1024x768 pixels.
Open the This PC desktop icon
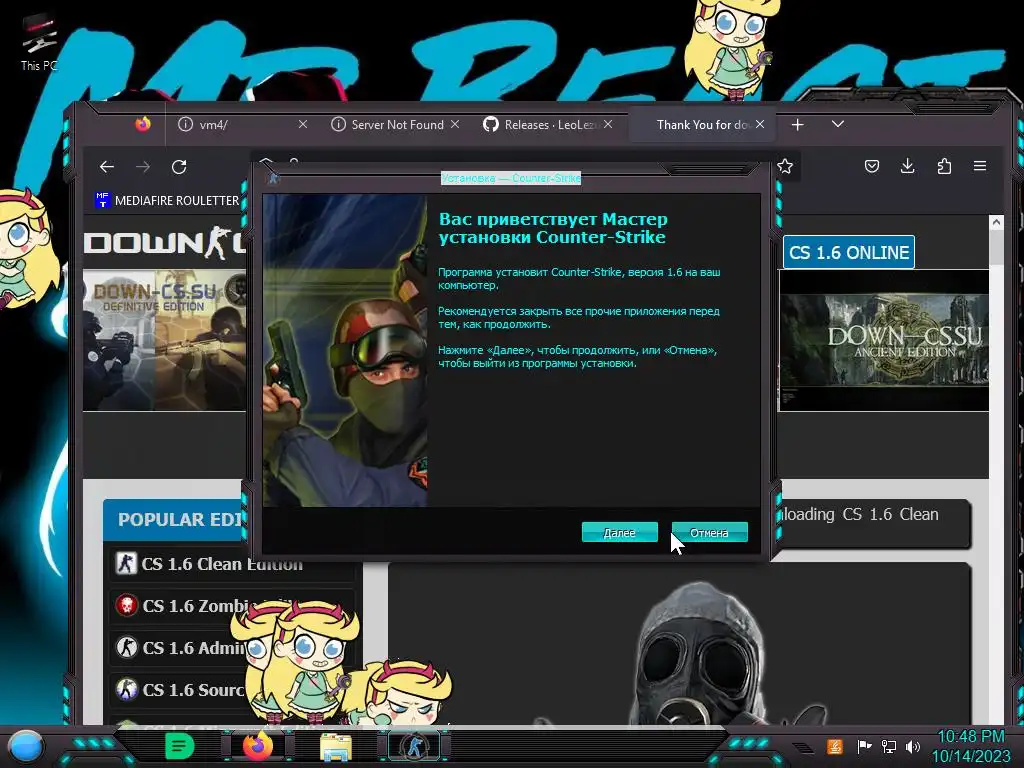pyautogui.click(x=39, y=42)
